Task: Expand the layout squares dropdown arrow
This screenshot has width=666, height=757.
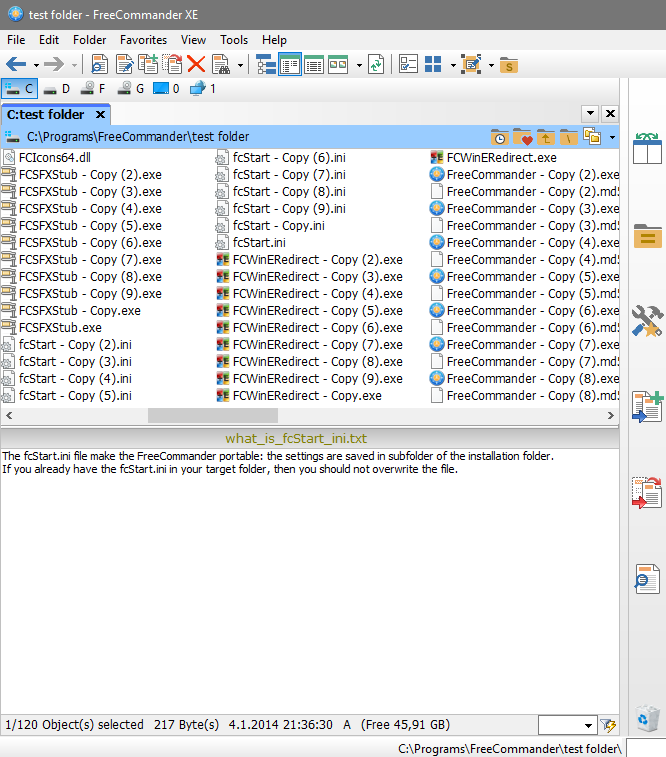Action: (x=453, y=65)
